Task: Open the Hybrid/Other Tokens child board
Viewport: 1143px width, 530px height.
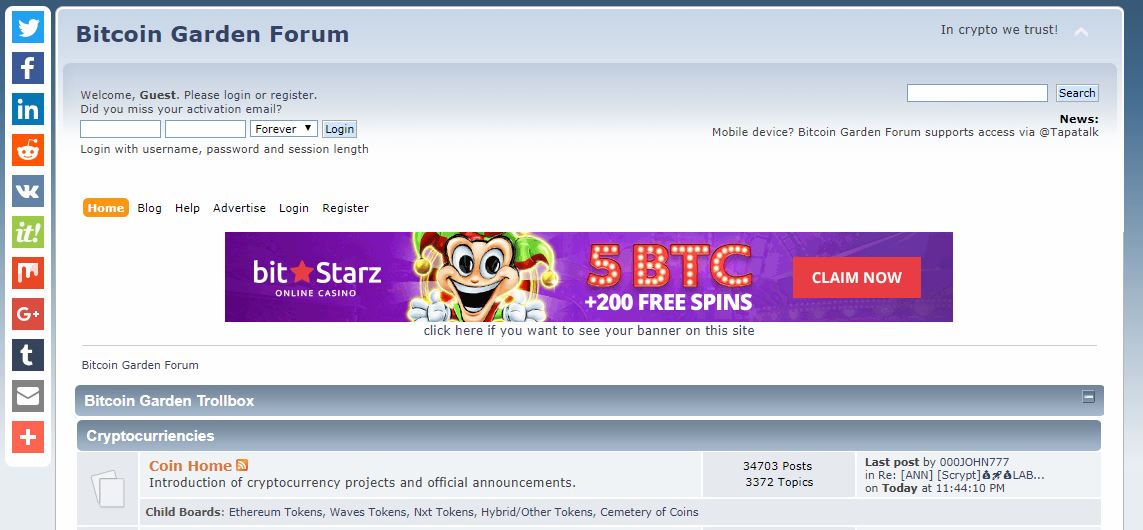Action: (537, 512)
